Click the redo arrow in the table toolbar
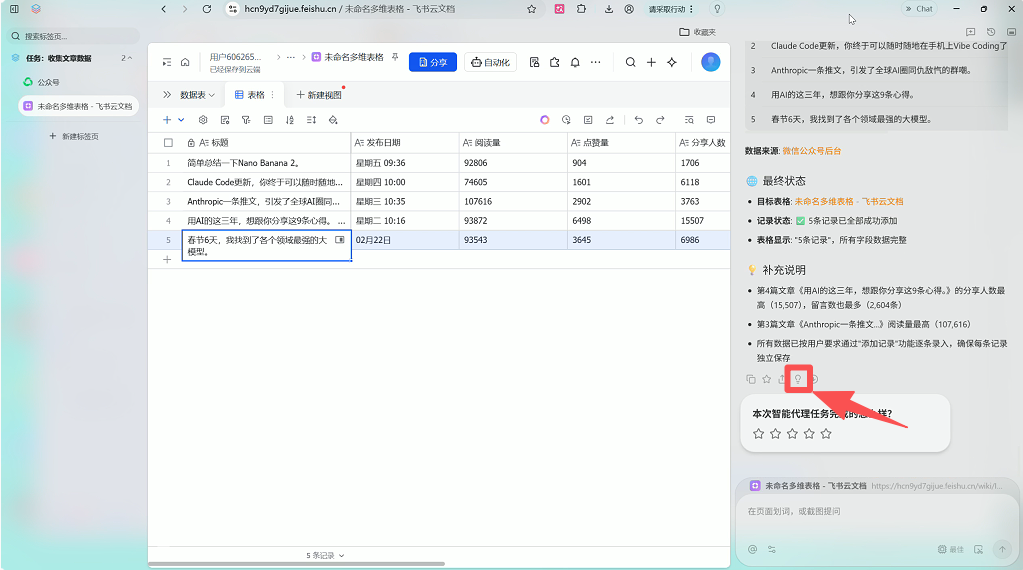 (660, 120)
